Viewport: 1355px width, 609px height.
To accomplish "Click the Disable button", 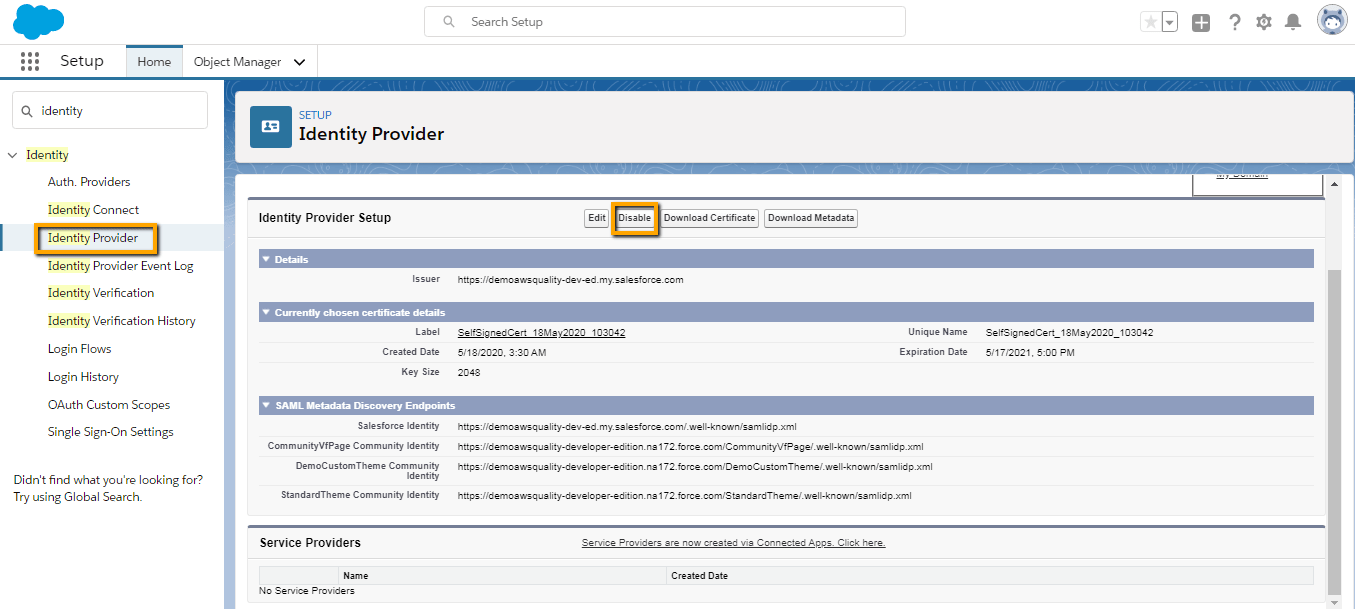I will point(635,218).
